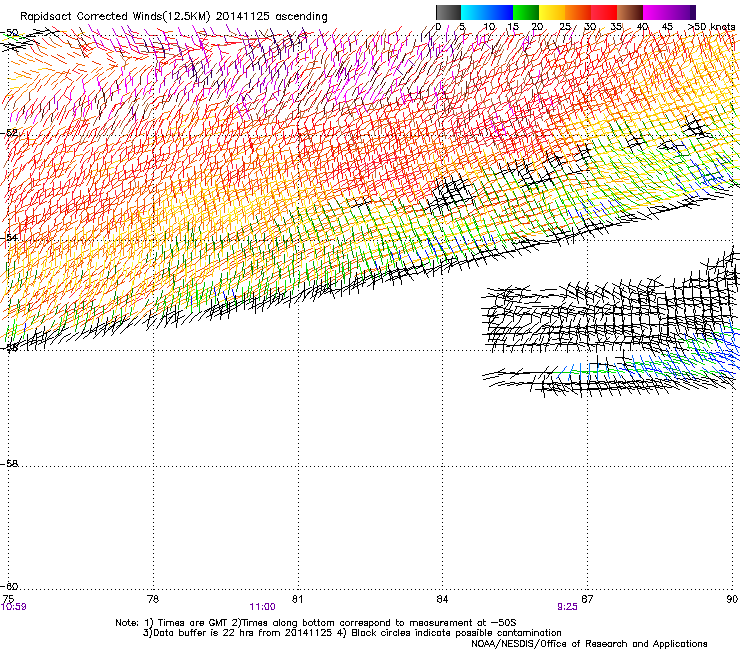
Task: Click the '0' label under the color legend
Action: click(438, 27)
